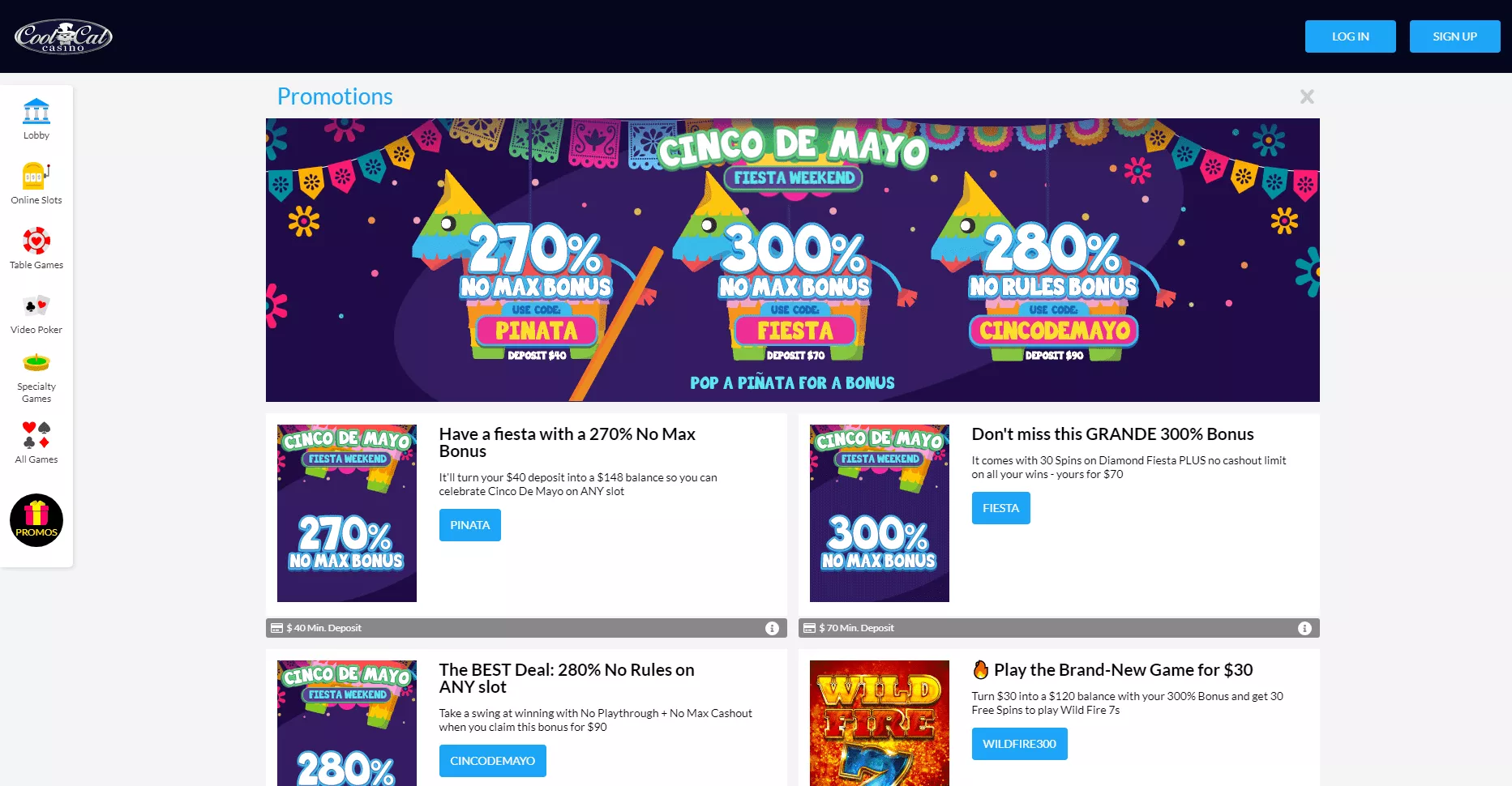This screenshot has width=1512, height=786.
Task: Show All Games from sidebar
Action: [36, 442]
